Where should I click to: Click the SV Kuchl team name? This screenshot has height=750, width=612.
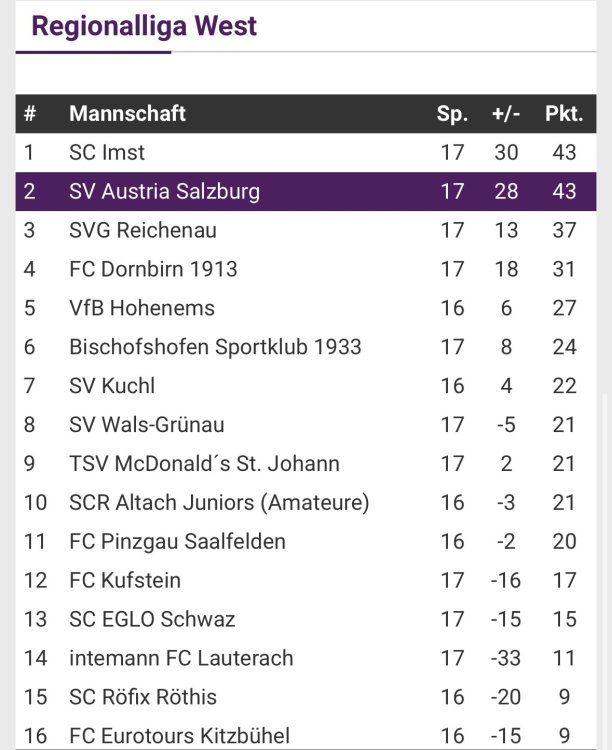pos(112,386)
